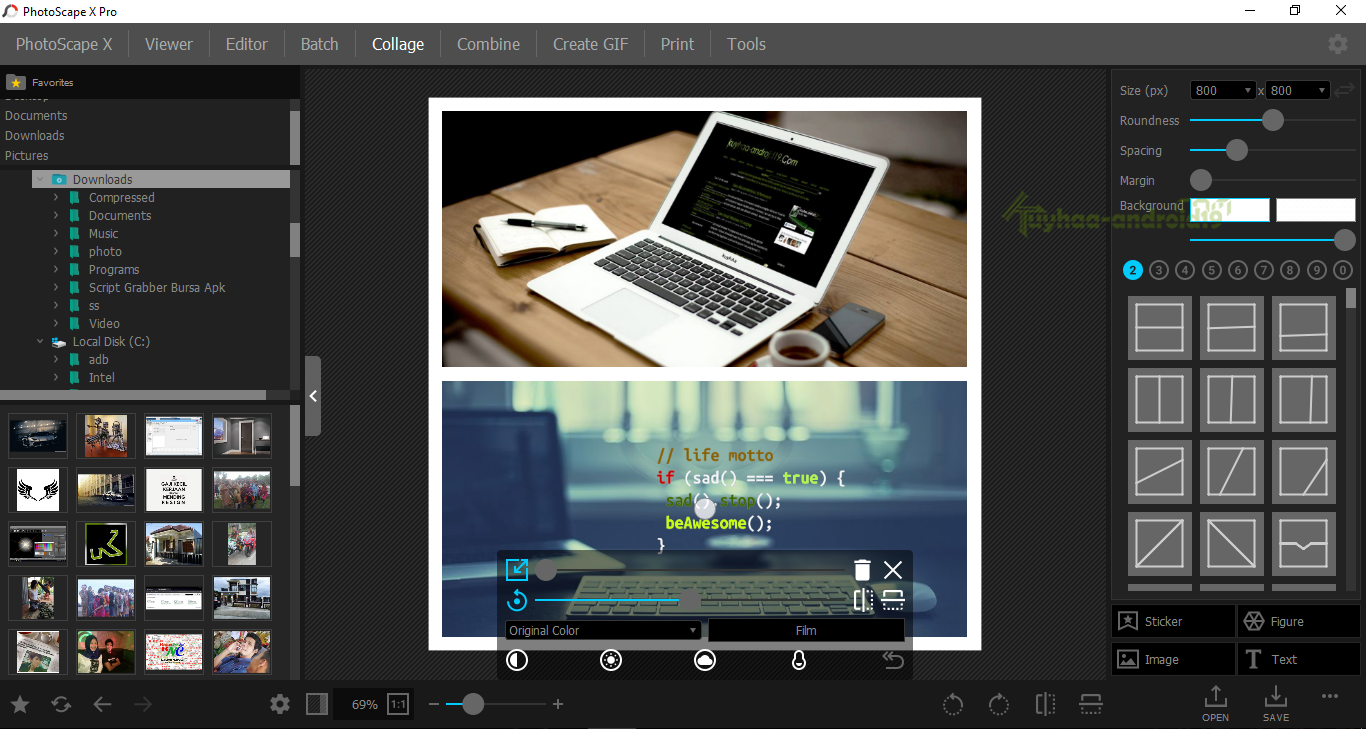The image size is (1366, 729).
Task: Rotate collage clockwise from bottom toolbar
Action: coord(998,705)
